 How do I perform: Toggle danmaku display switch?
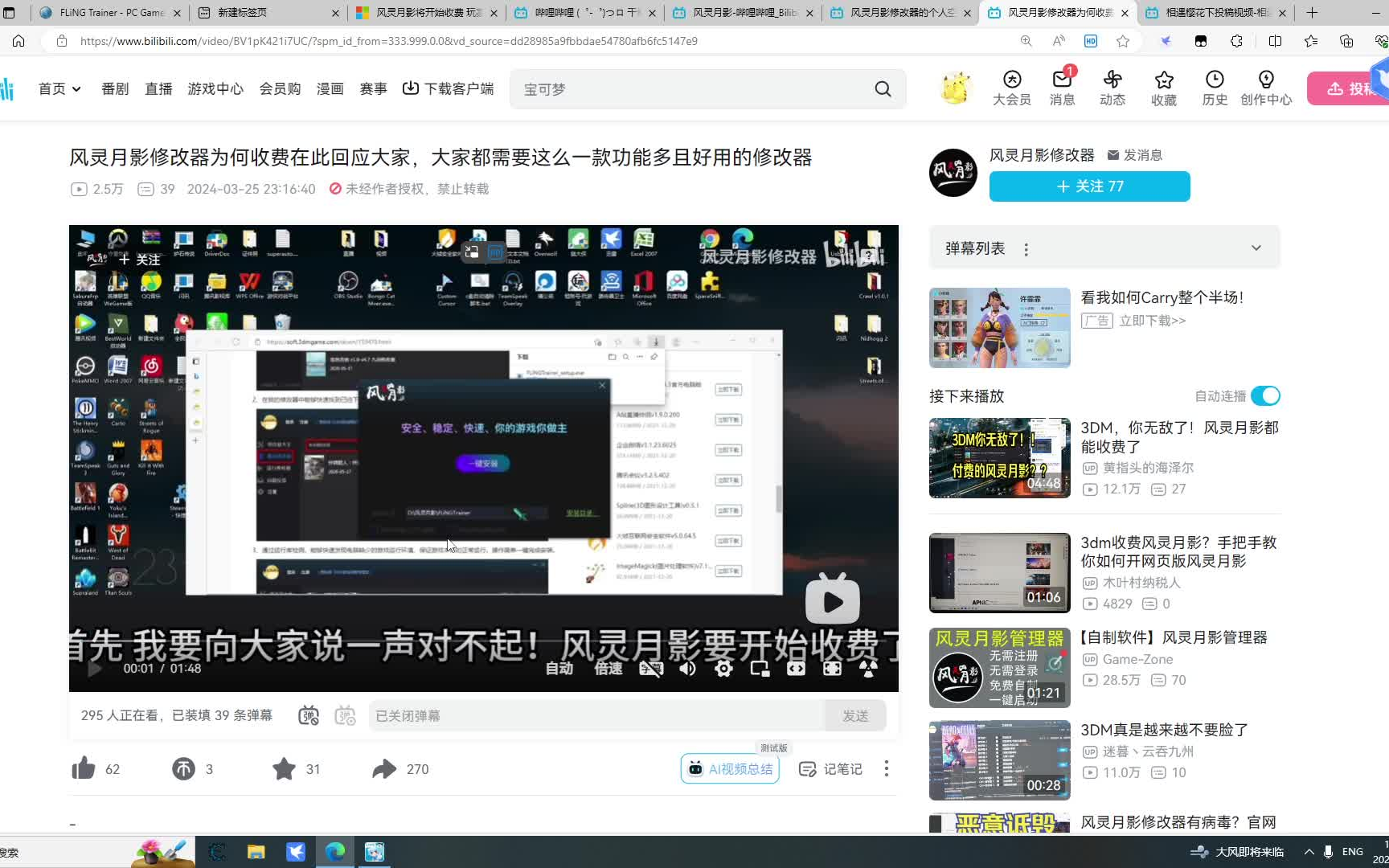pyautogui.click(x=309, y=715)
